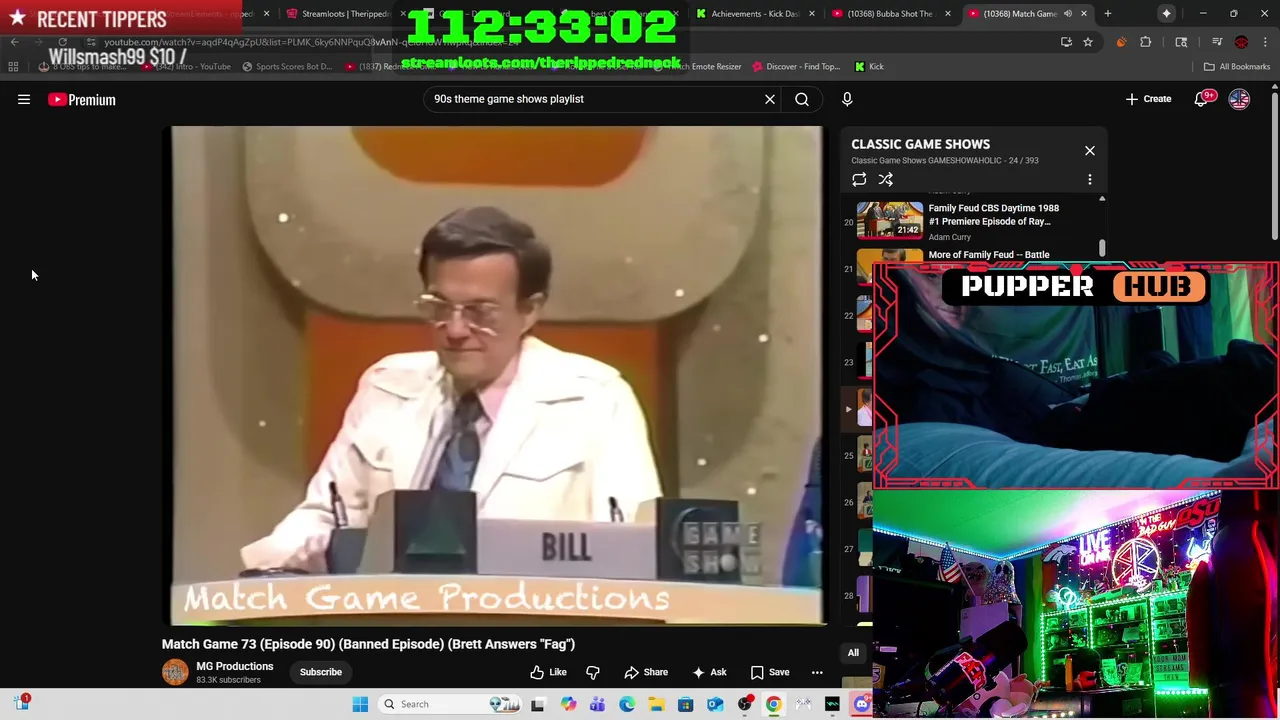This screenshot has height=720, width=1280.
Task: Save the video to a playlist
Action: click(x=769, y=672)
